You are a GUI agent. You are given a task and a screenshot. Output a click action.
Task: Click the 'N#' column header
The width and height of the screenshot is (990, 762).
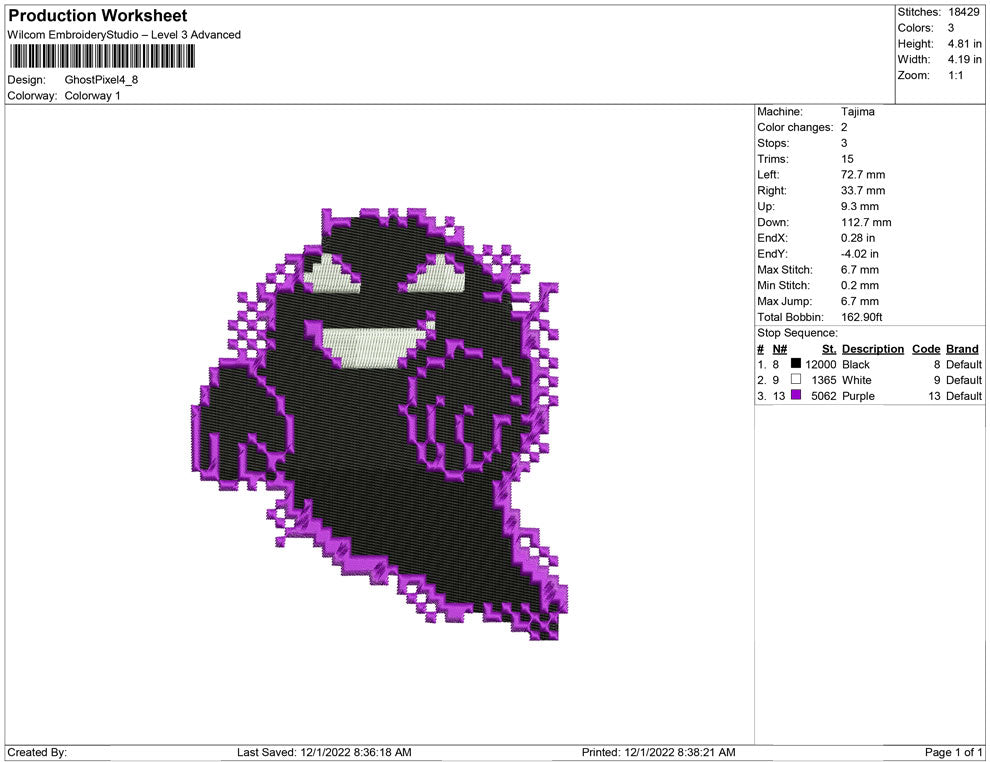point(780,349)
